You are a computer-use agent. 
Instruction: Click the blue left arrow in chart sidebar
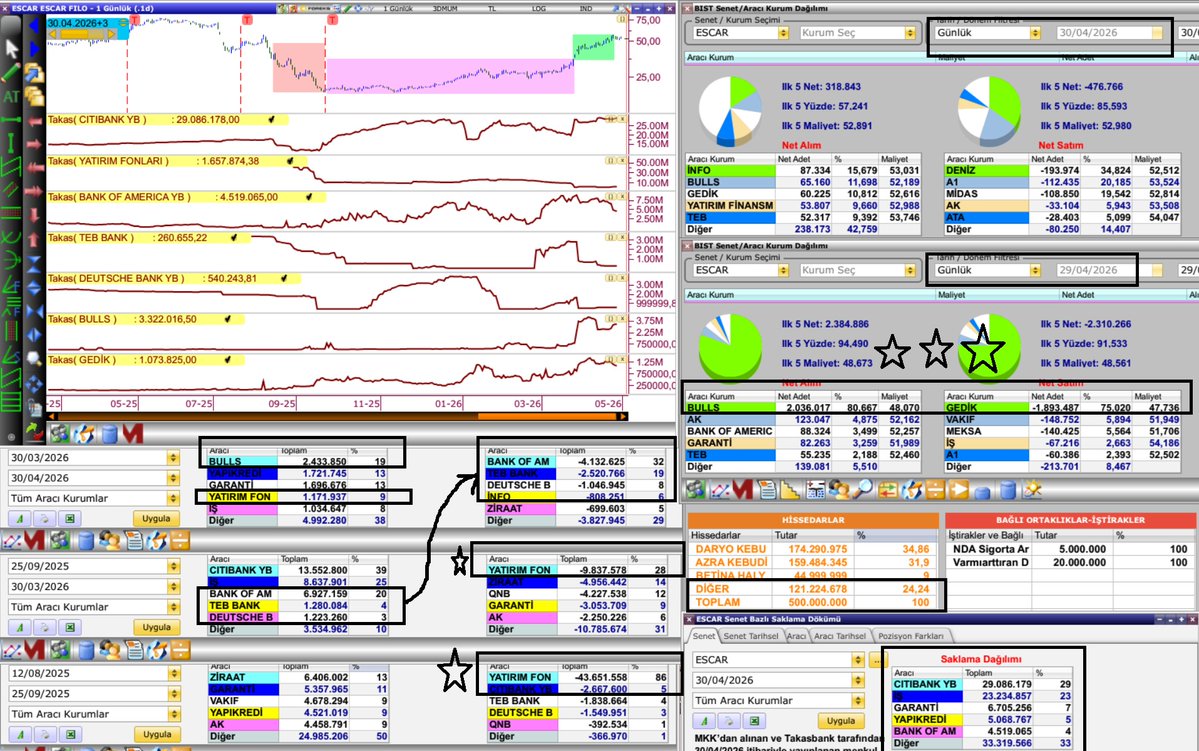[34, 26]
